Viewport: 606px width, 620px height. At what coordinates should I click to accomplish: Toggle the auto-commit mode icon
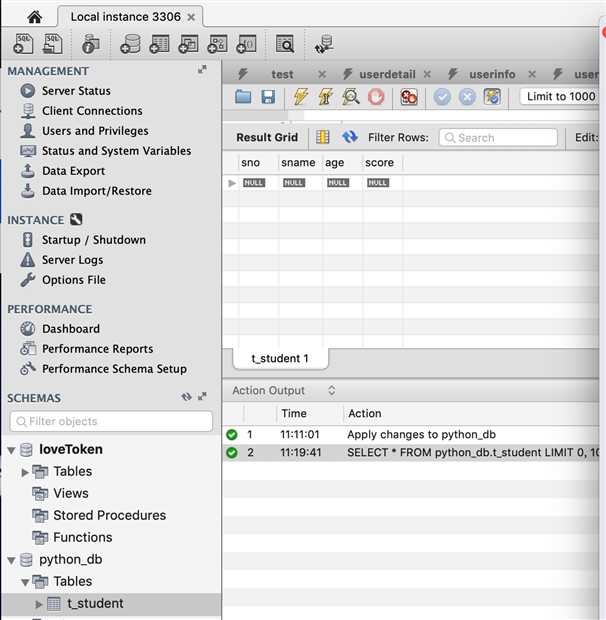[492, 96]
